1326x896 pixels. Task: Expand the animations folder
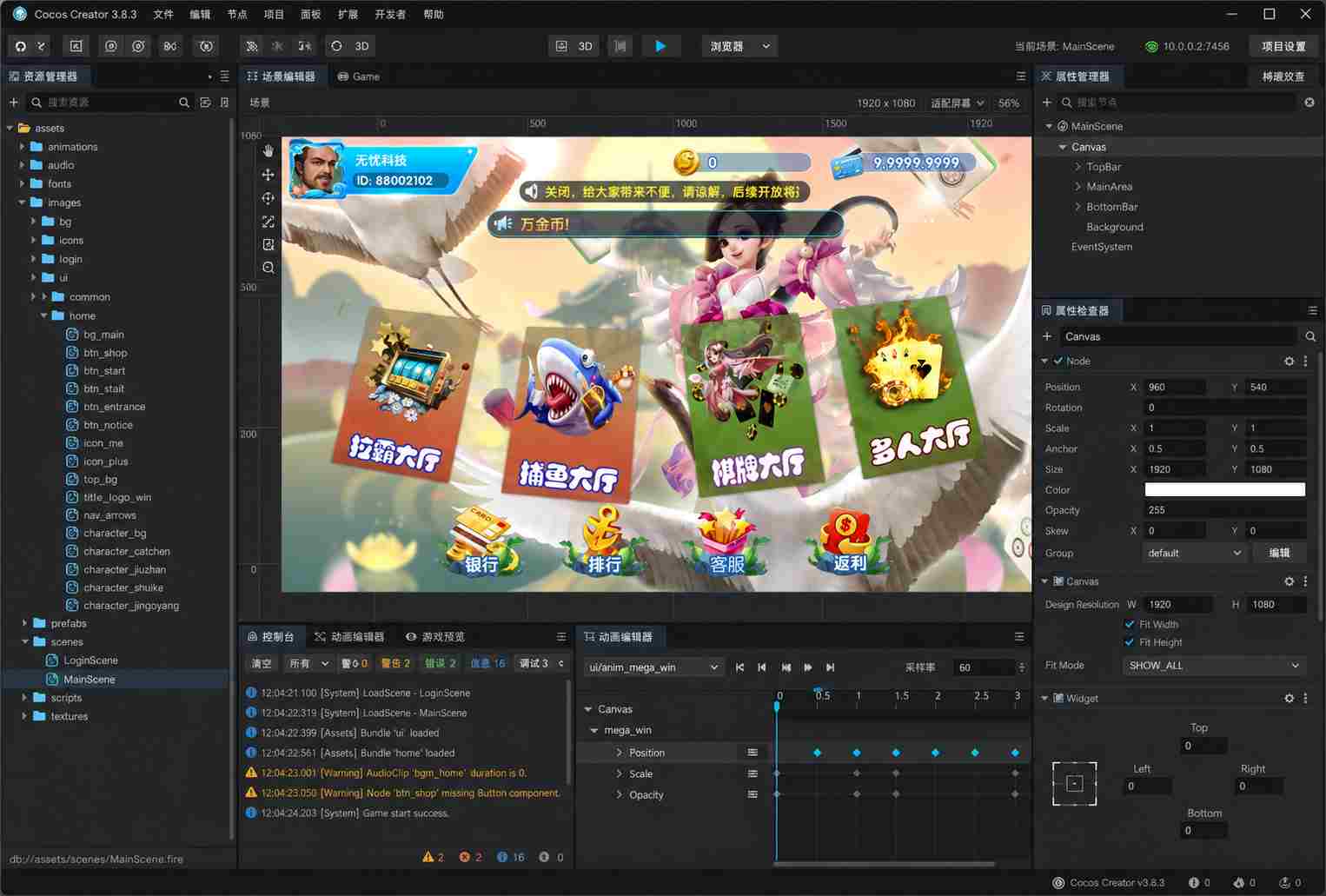click(22, 147)
